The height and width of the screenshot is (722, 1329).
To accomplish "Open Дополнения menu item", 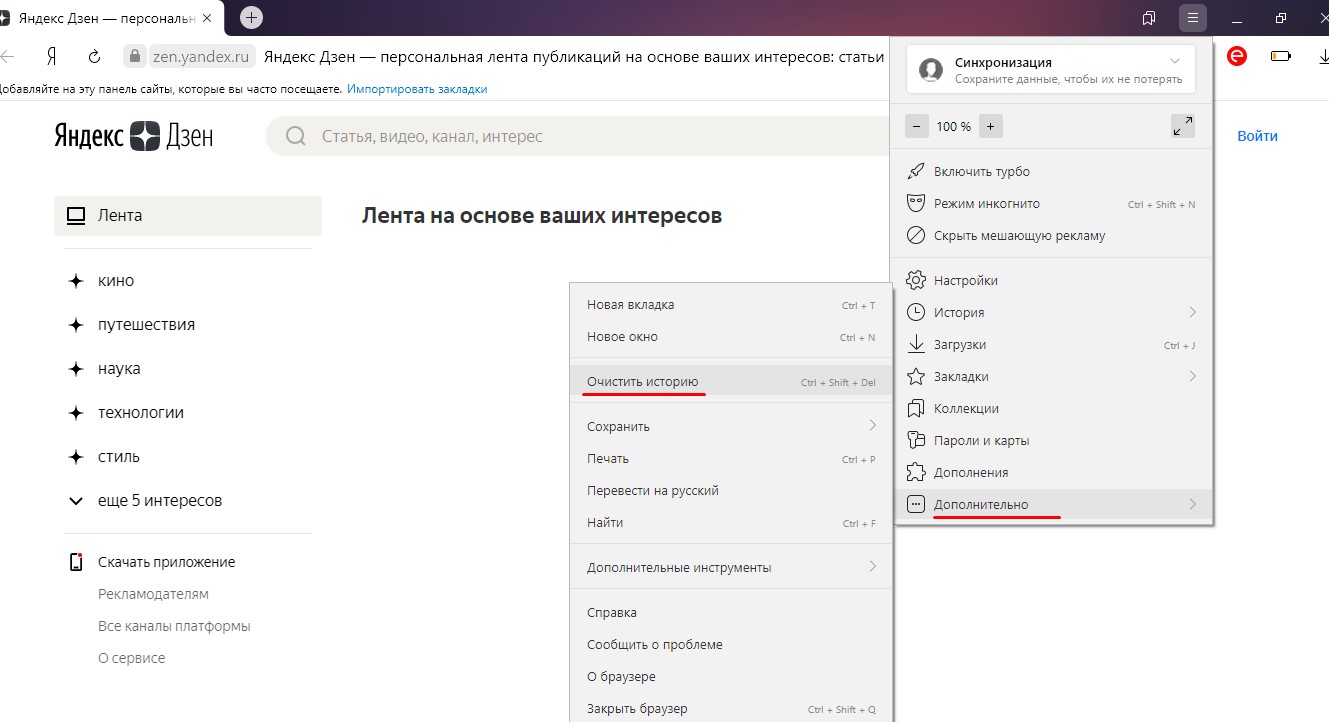I will pyautogui.click(x=1052, y=472).
